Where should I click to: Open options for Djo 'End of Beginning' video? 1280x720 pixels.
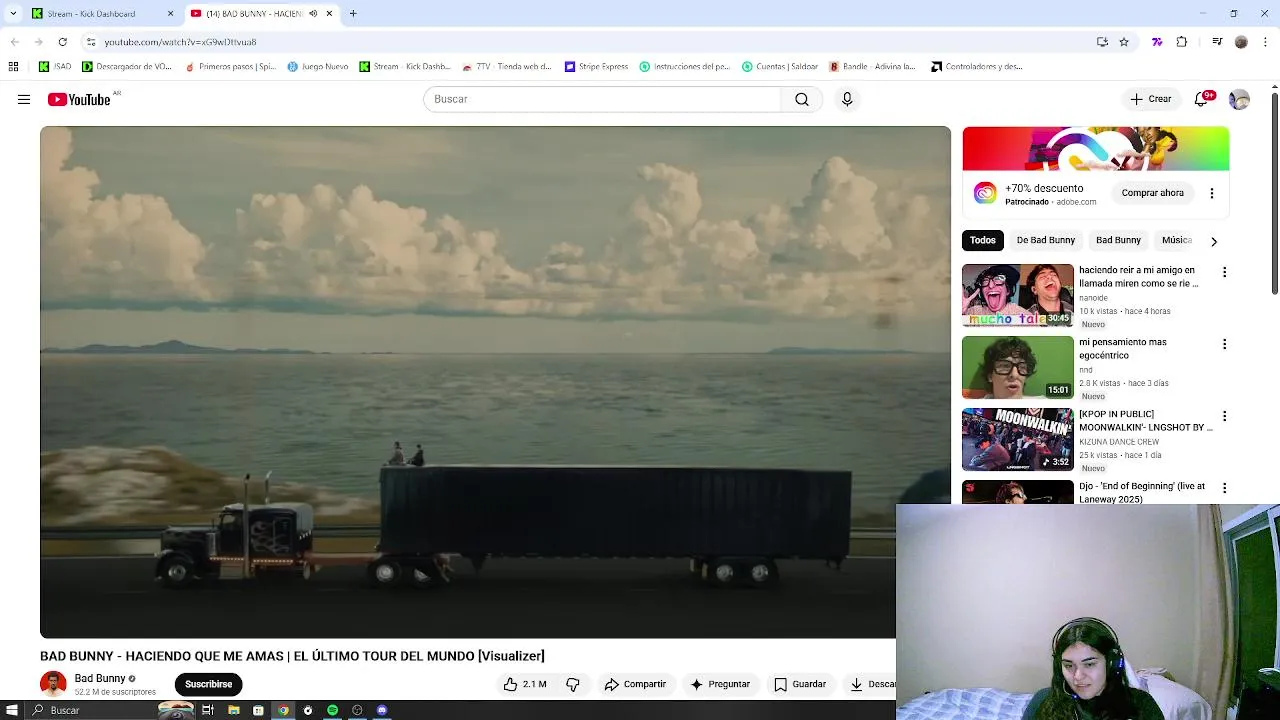point(1224,488)
